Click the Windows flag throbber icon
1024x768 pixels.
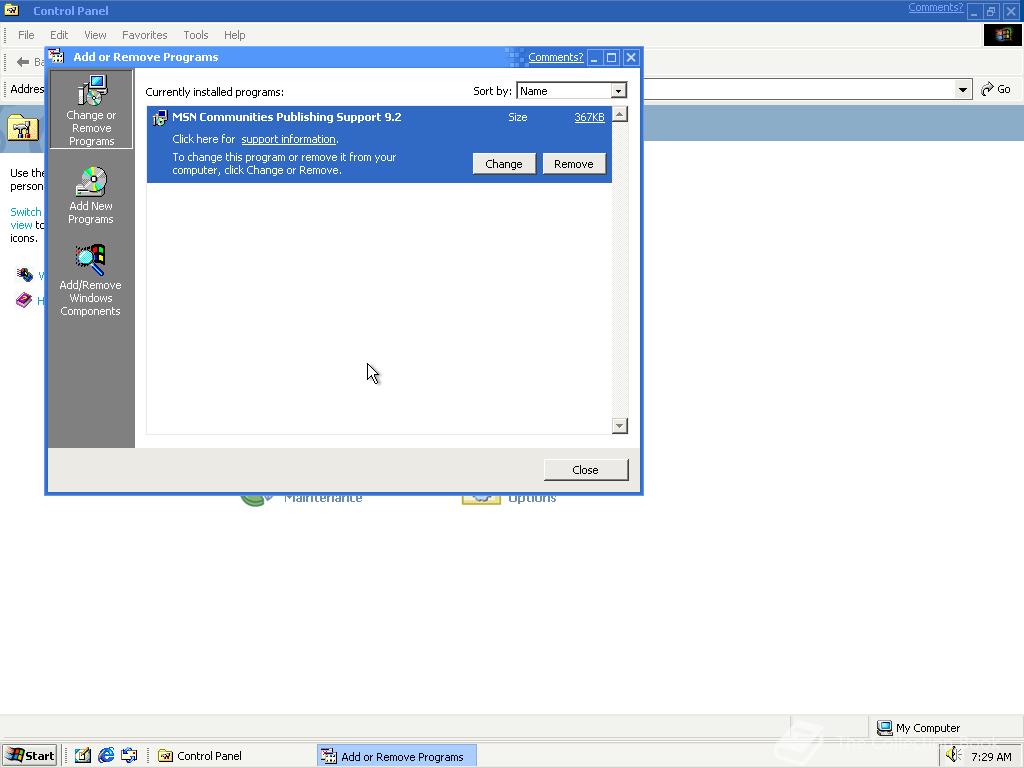(1002, 35)
